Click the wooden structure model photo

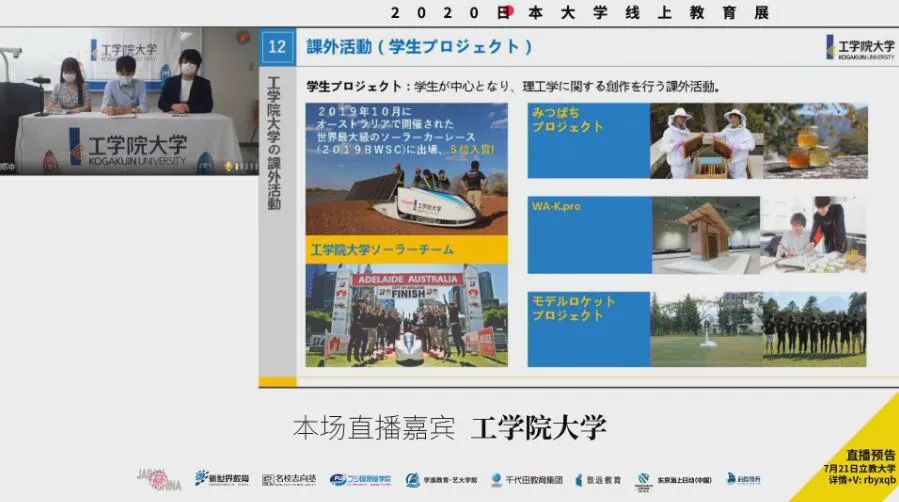click(x=706, y=235)
